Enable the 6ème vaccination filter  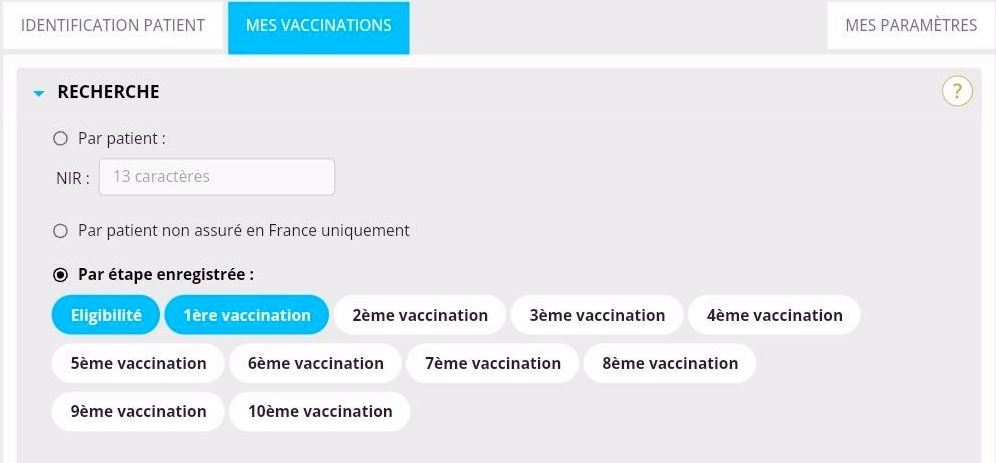pyautogui.click(x=315, y=363)
